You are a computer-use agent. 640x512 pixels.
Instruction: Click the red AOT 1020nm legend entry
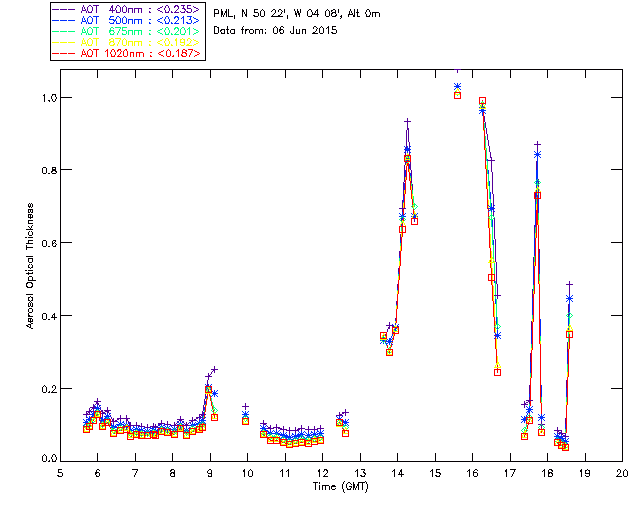point(128,54)
